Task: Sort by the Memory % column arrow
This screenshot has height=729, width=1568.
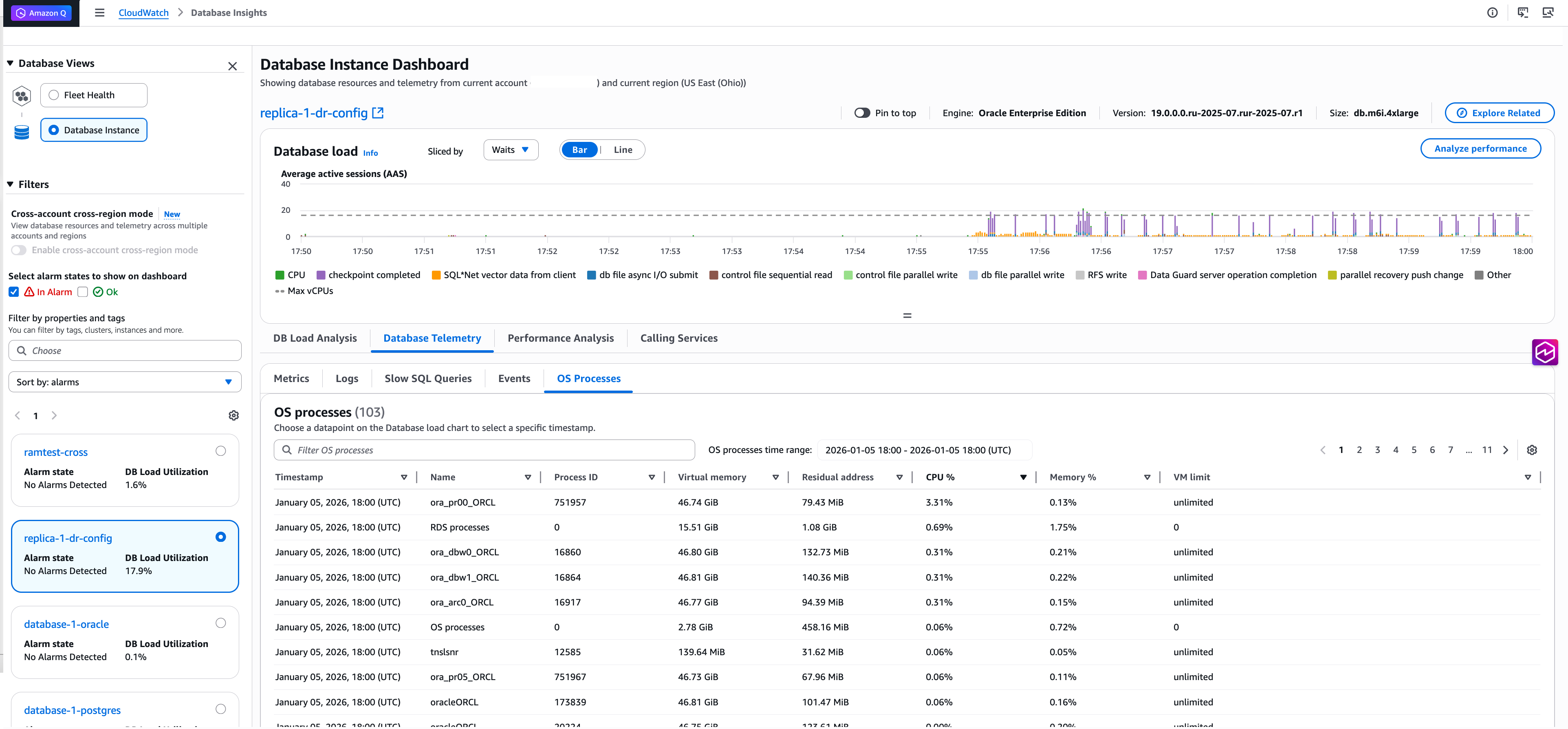Action: [x=1147, y=477]
